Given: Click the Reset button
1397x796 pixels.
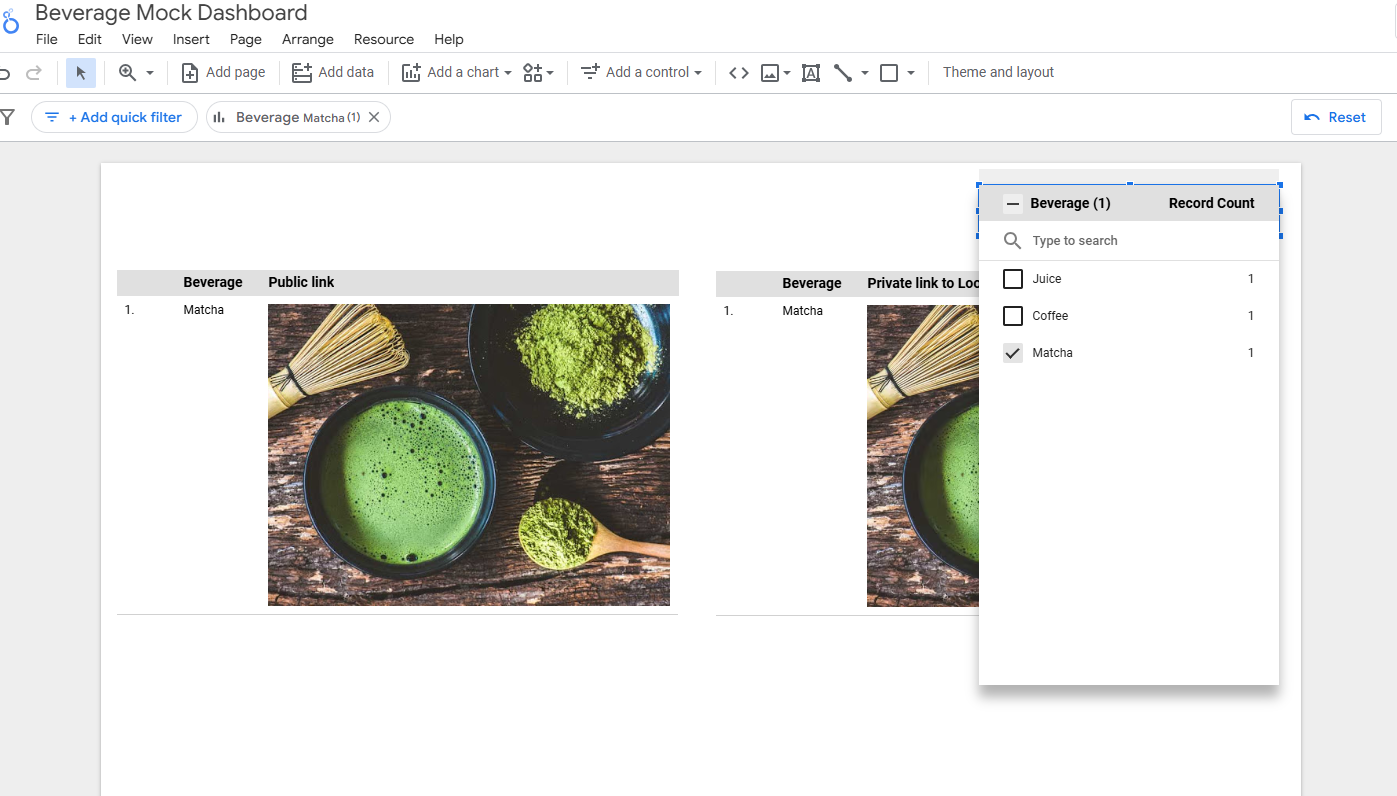Looking at the screenshot, I should [1336, 116].
